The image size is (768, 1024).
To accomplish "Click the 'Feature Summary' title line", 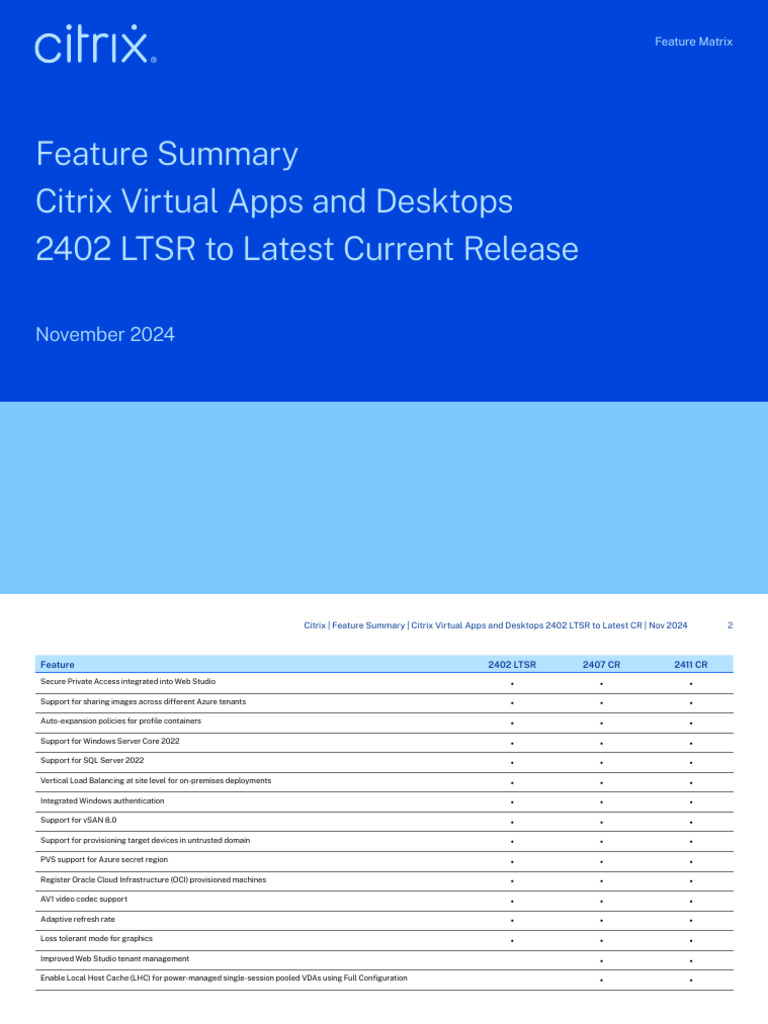I will (x=167, y=154).
